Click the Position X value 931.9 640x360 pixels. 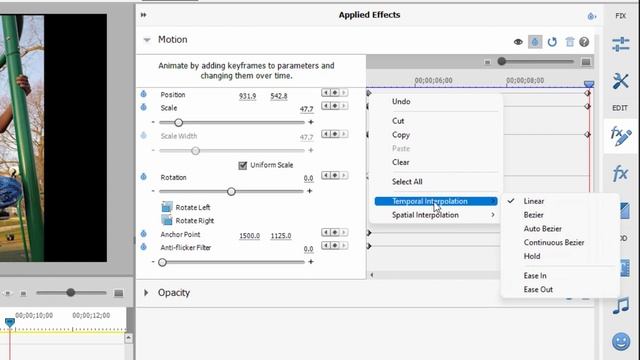(x=247, y=96)
